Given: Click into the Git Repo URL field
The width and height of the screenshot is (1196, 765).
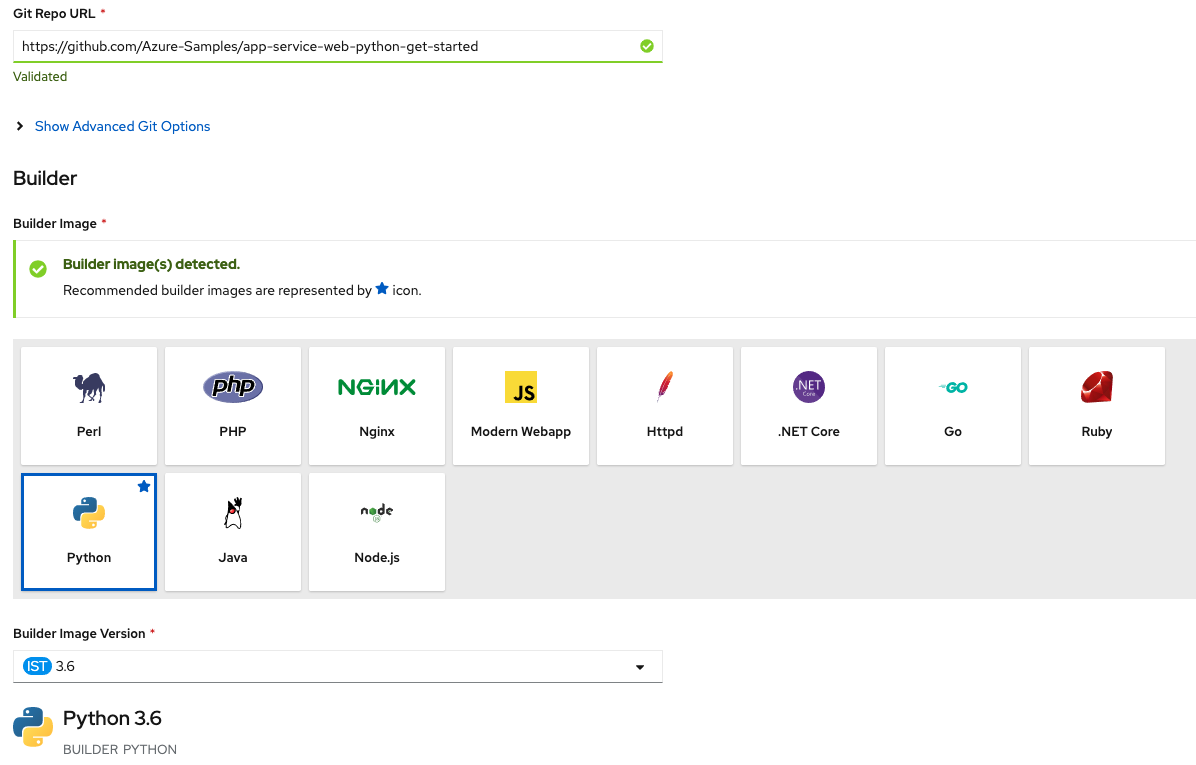Looking at the screenshot, I should [x=338, y=47].
